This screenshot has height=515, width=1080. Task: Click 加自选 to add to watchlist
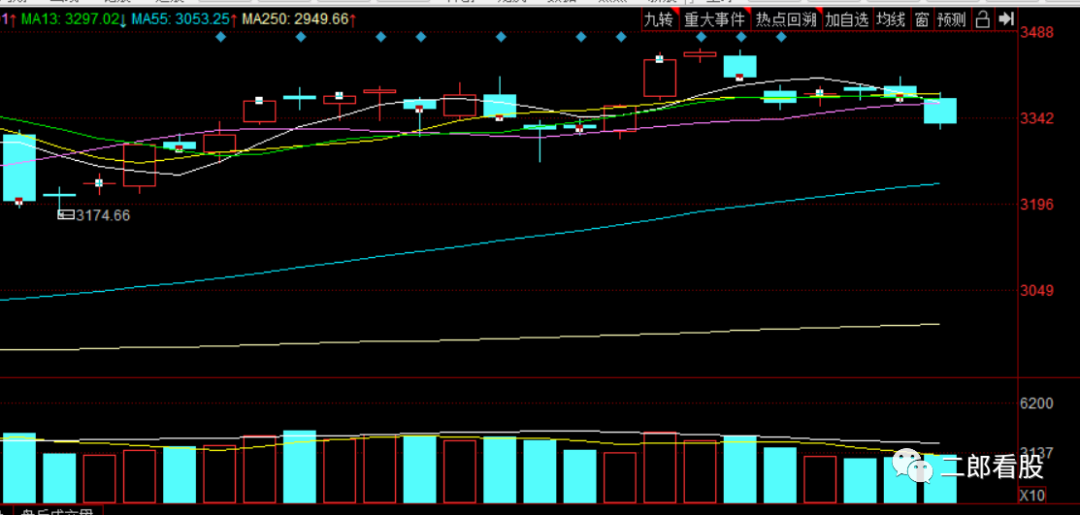847,19
